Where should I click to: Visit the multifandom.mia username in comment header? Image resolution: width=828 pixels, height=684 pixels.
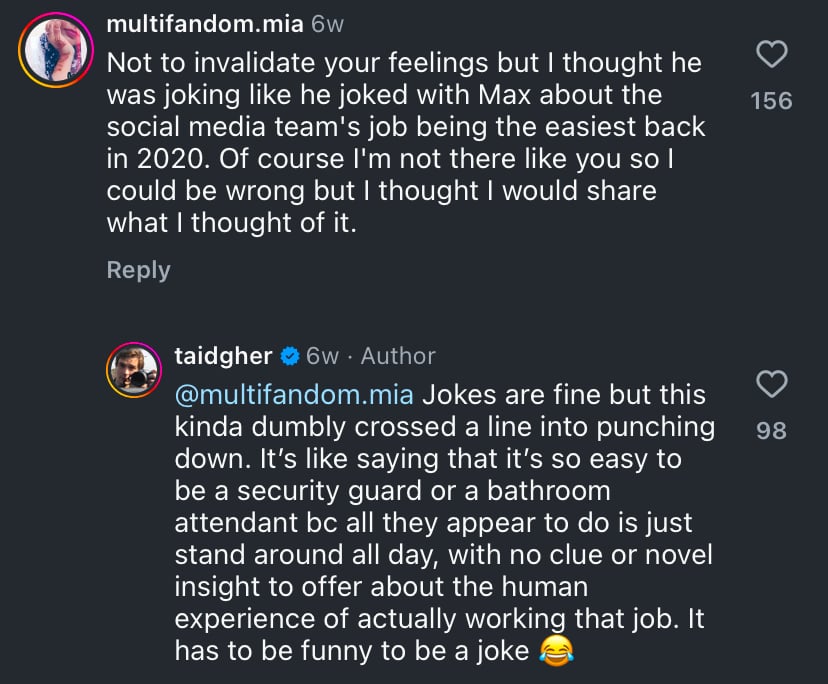point(204,25)
